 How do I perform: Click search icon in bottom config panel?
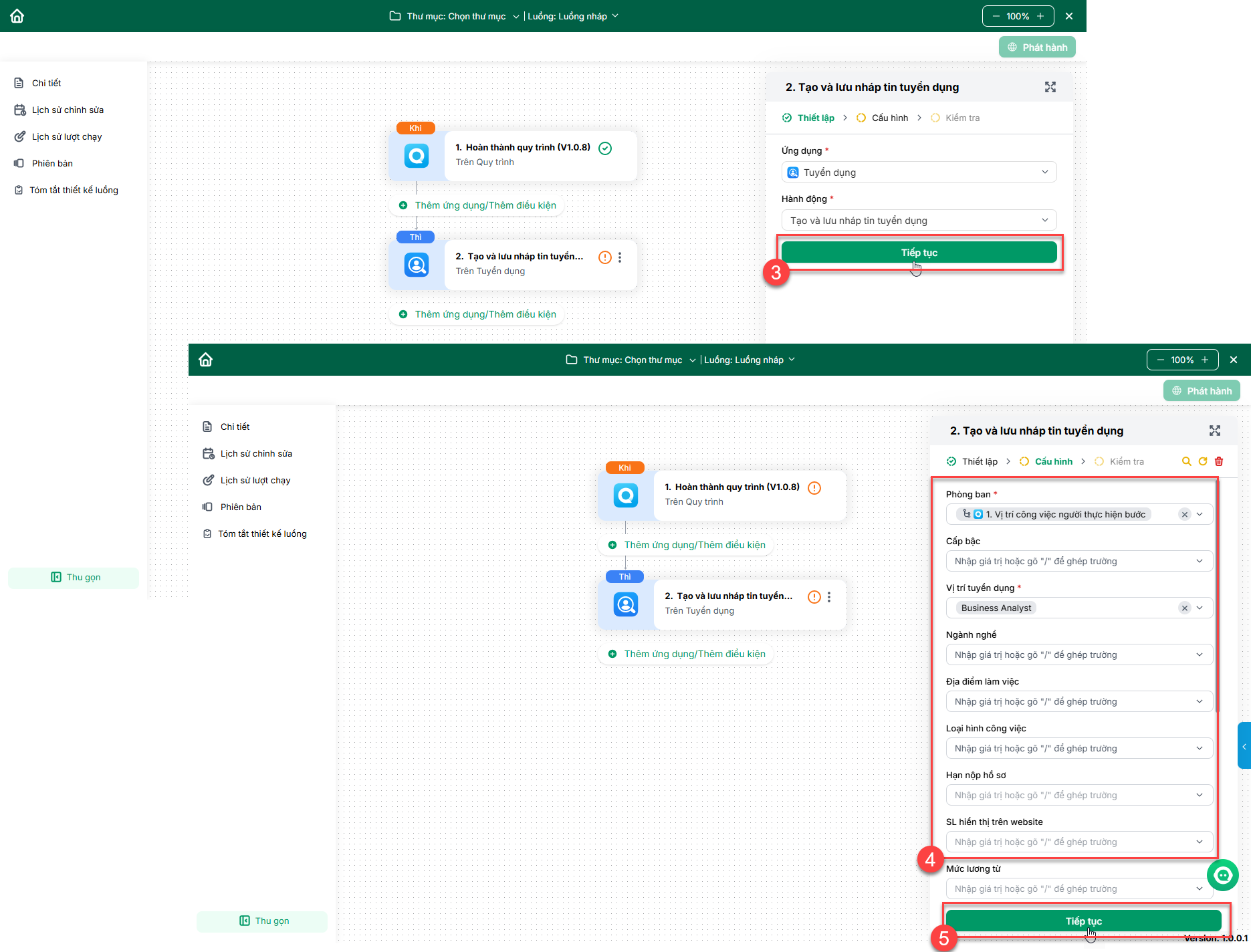click(1187, 461)
